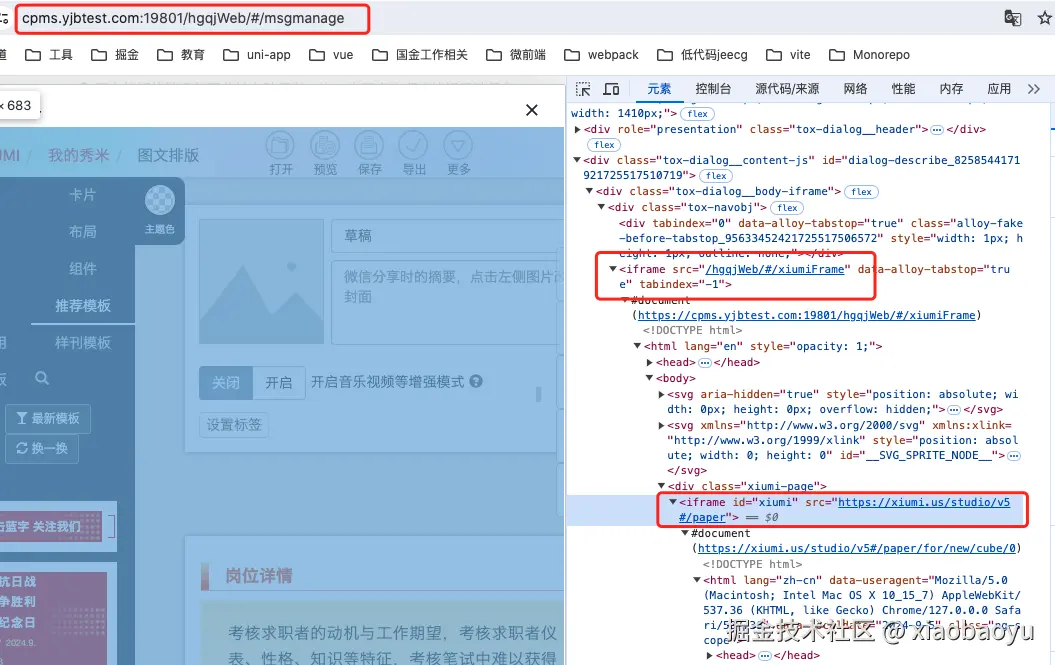
Task: Select the 推荐模板 sidebar tab
Action: [83, 306]
